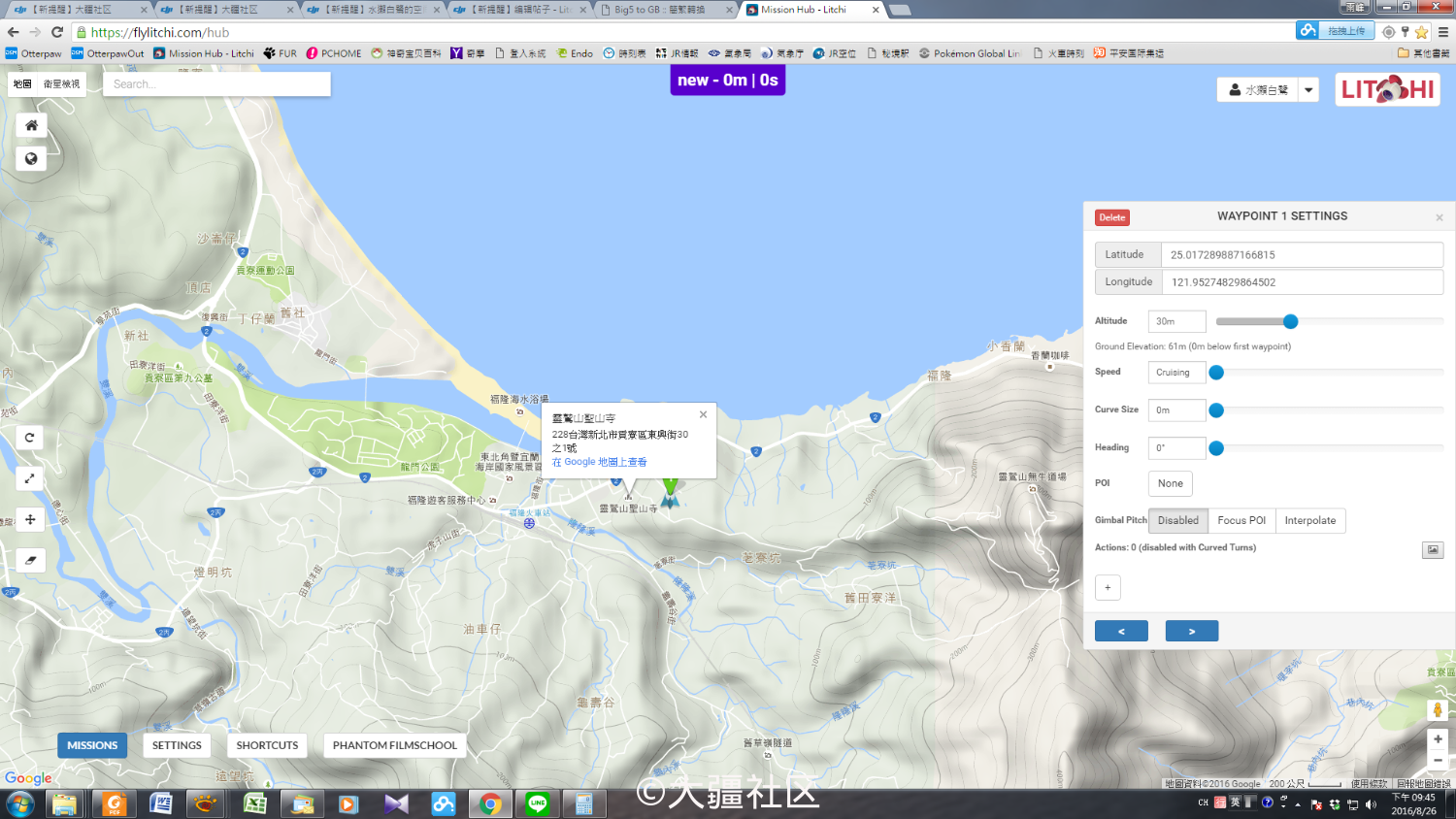Open the SETTINGS tab
Screen dimensions: 1456x819
tap(177, 745)
